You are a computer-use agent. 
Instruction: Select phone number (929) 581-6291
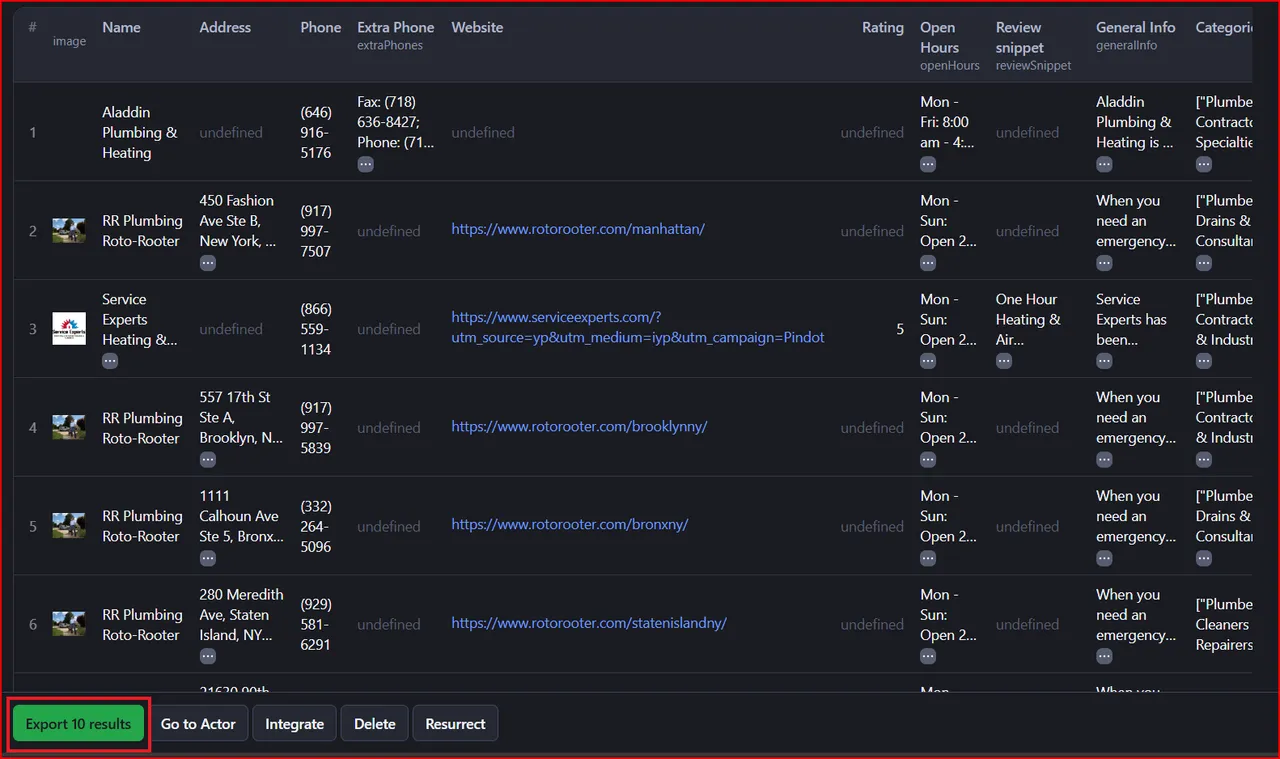tap(316, 624)
